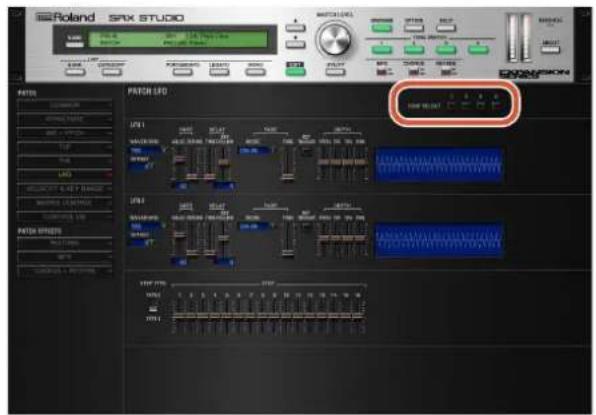Click LFO2 rate value blue number field

click(x=181, y=262)
